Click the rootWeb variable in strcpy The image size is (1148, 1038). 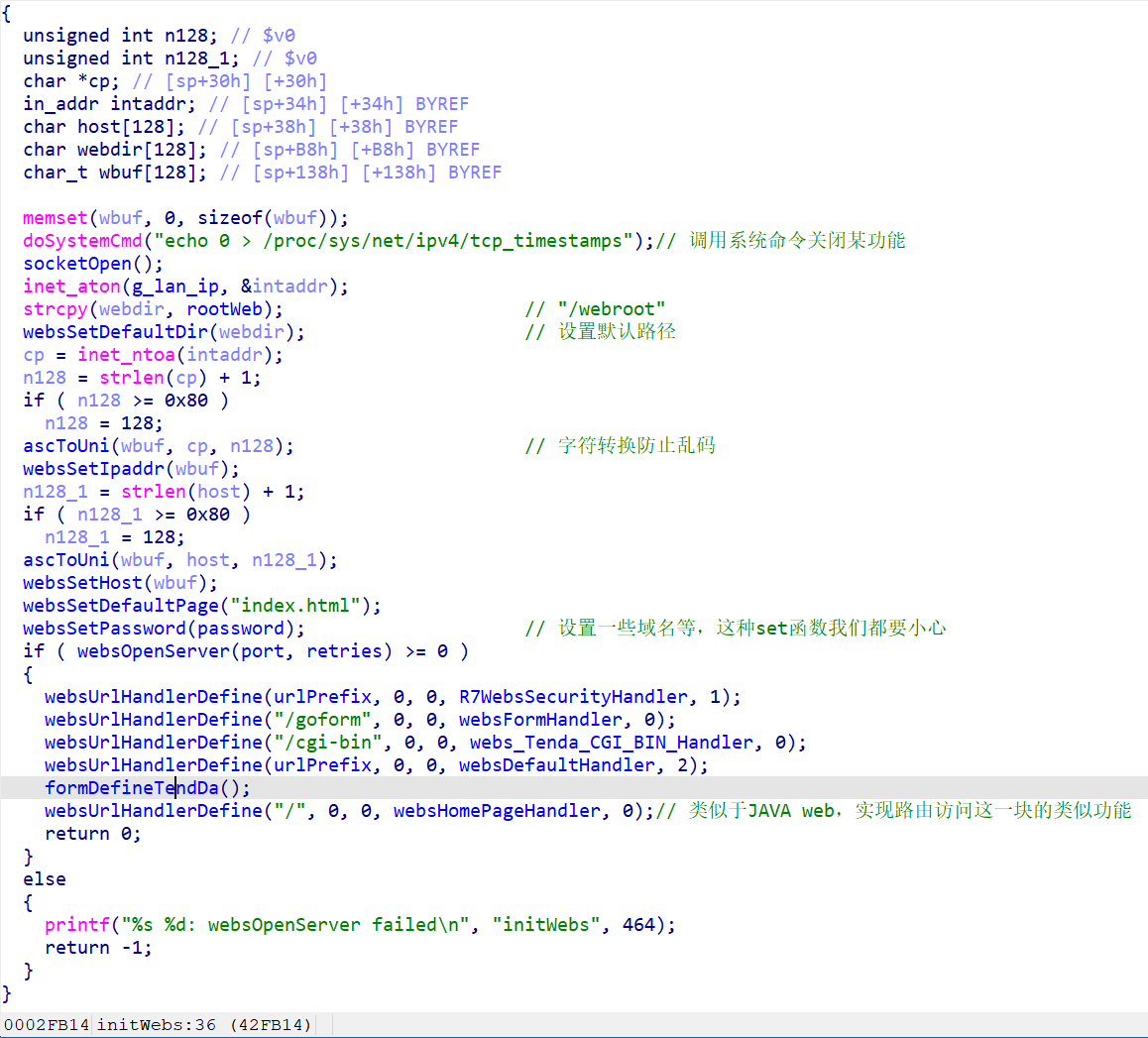click(224, 309)
